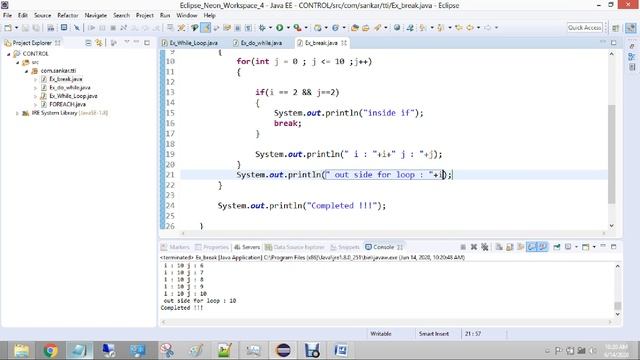This screenshot has height=360, width=640.
Task: Maximize the Project Explorer view
Action: tap(147, 42)
